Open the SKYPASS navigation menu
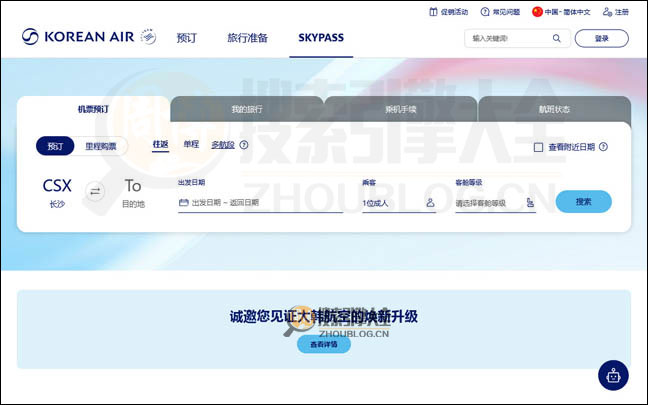The image size is (648, 405). (321, 38)
